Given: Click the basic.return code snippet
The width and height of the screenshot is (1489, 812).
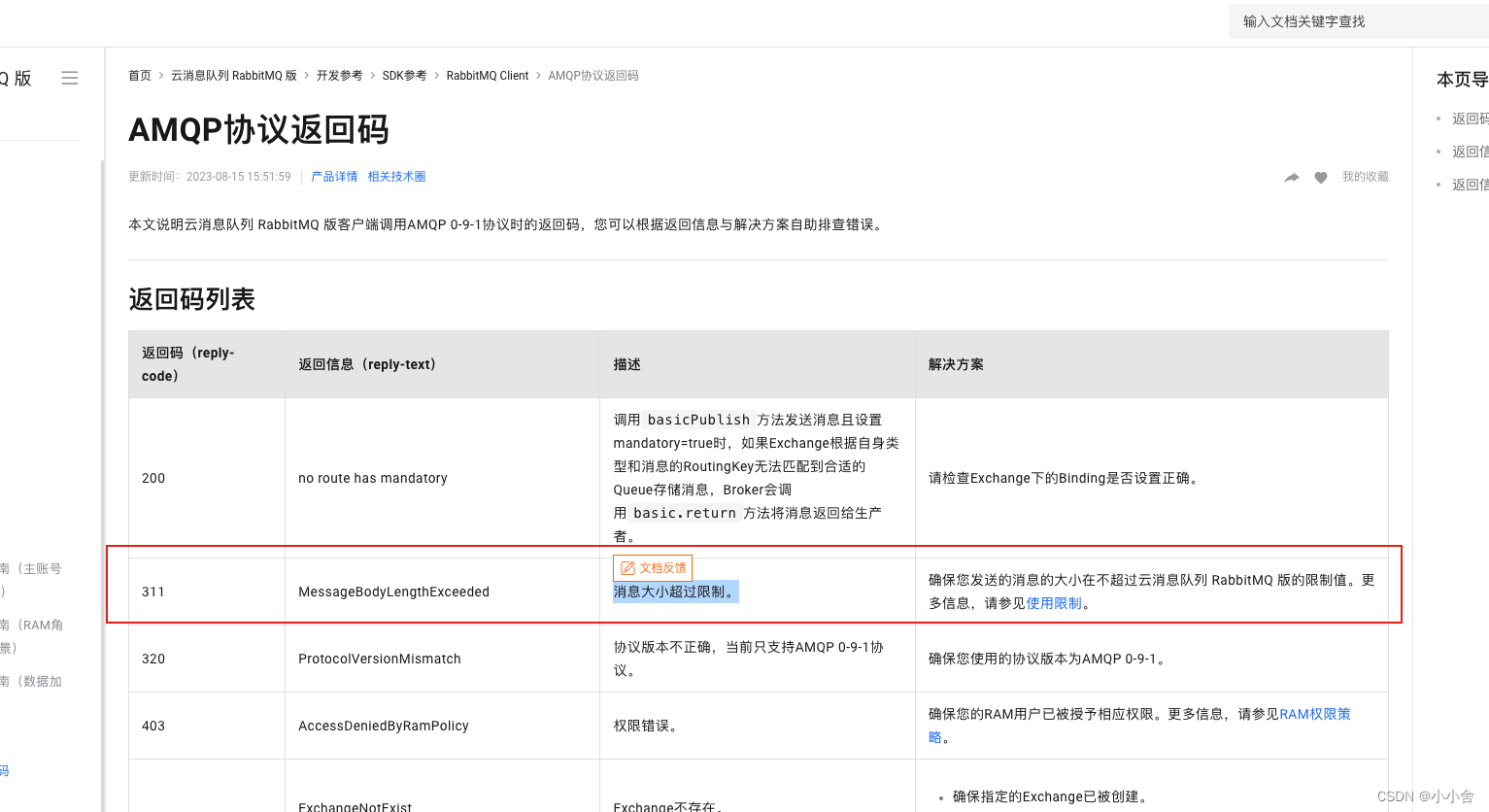Looking at the screenshot, I should [685, 513].
